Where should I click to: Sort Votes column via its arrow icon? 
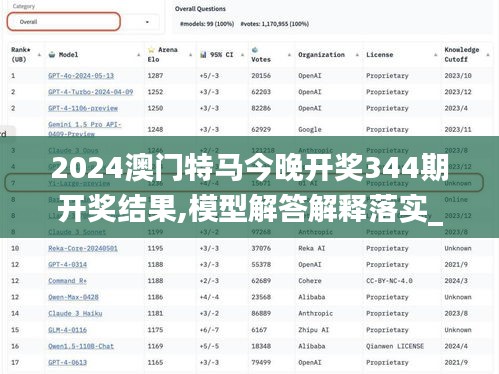[x=289, y=55]
